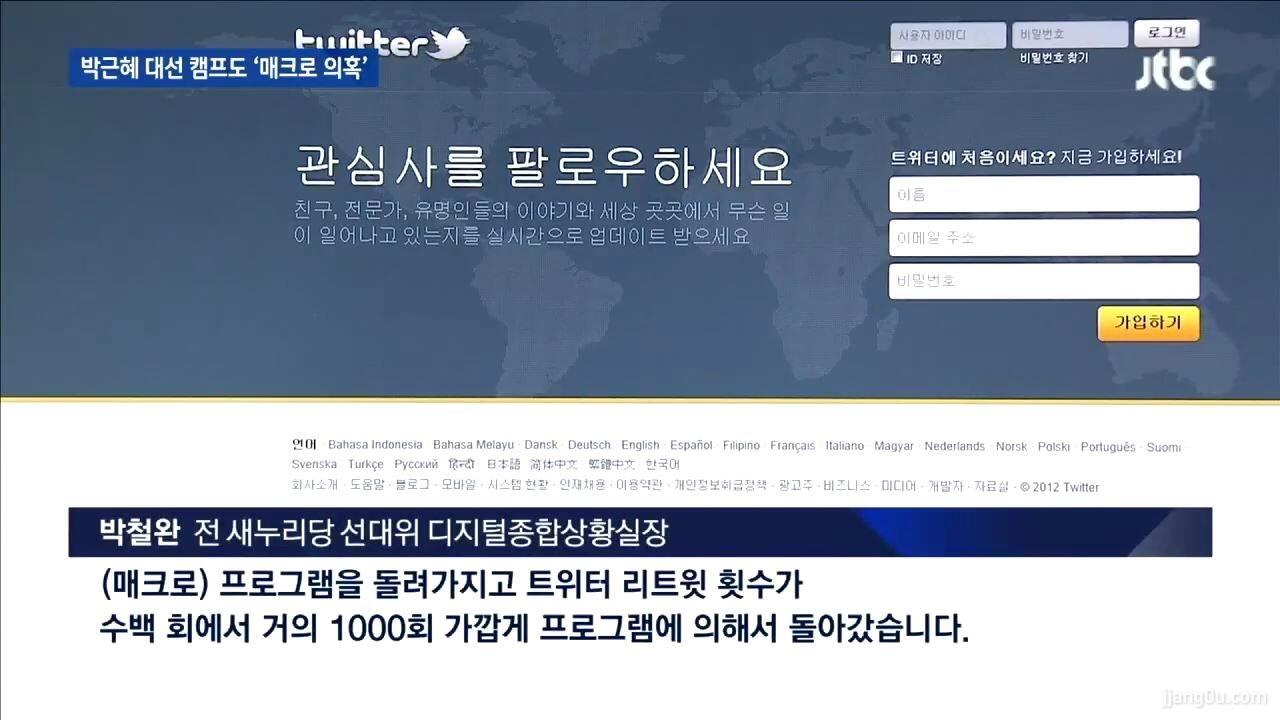Click the 관심사를 팔로우하세요 headline
Viewport: 1280px width, 720px height.
click(x=544, y=166)
